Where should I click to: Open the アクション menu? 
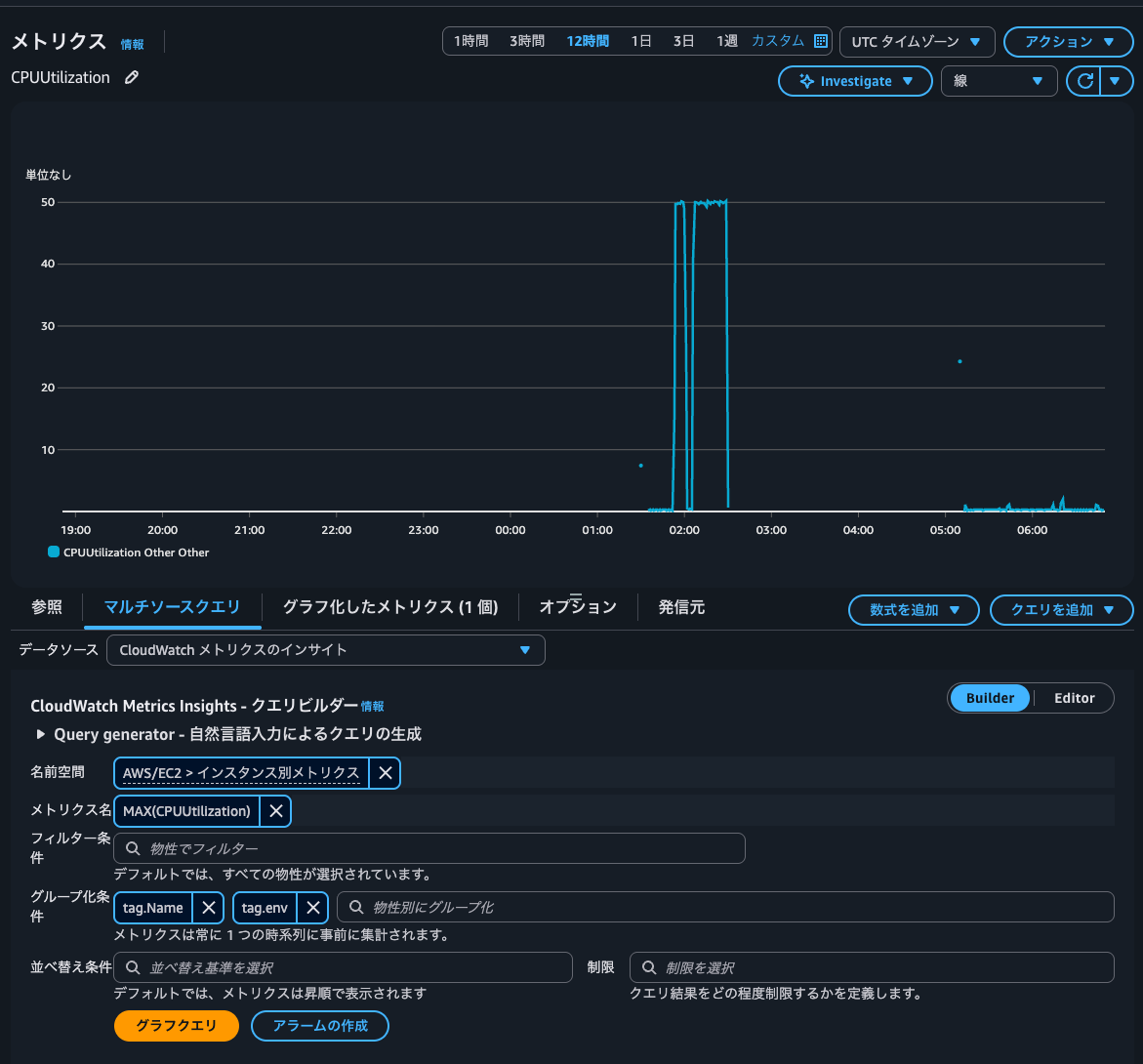click(1068, 42)
